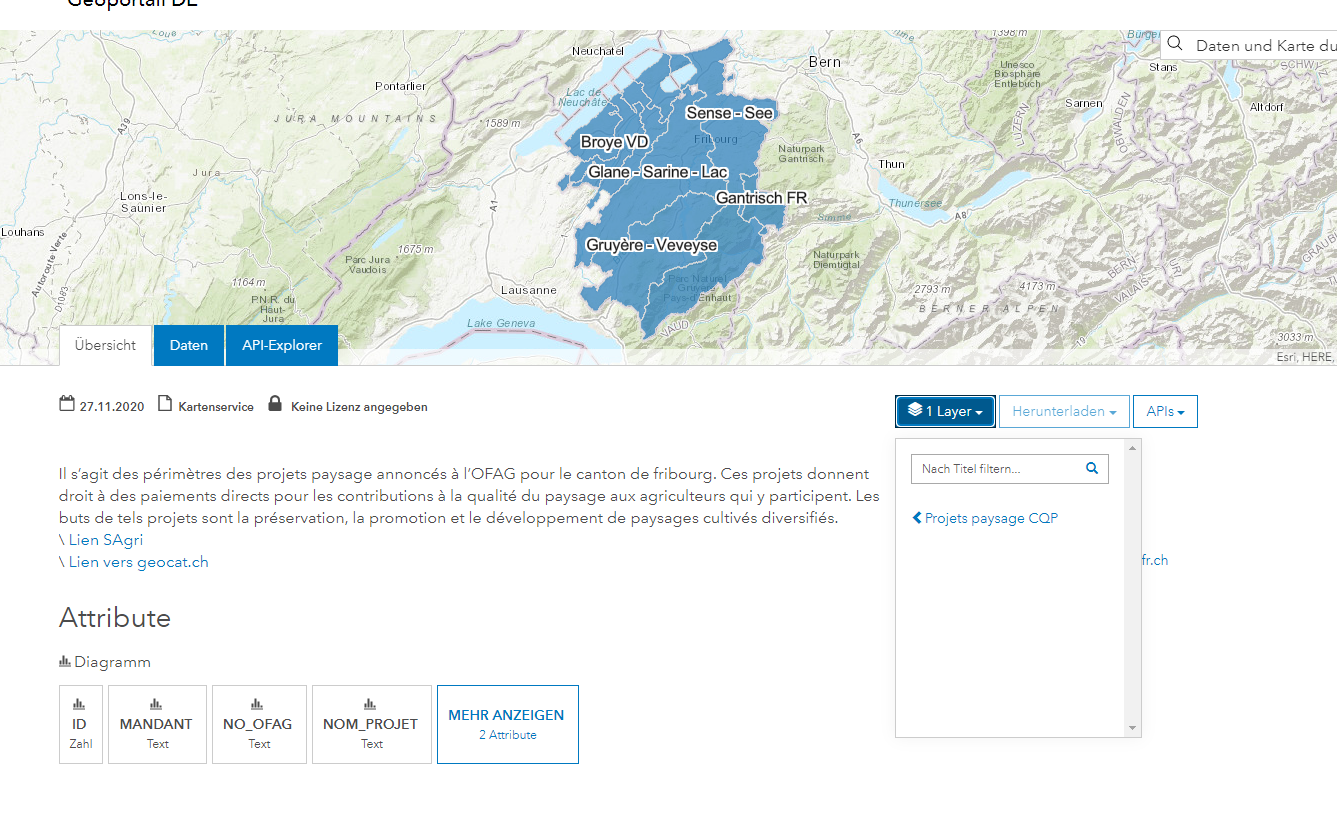
Task: Click the chart icon next to Diagramm
Action: 65,662
